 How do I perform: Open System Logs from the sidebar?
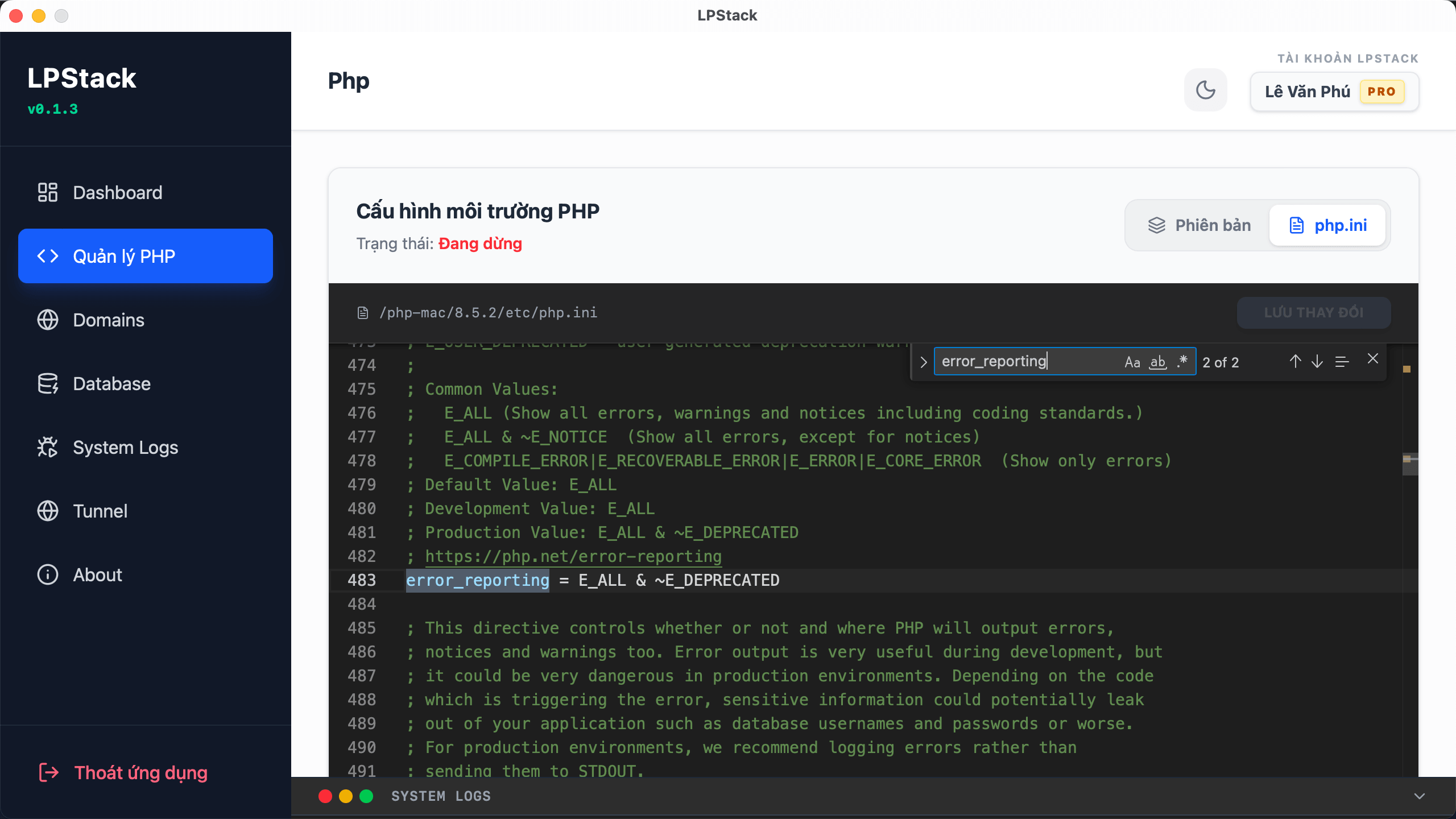coord(125,447)
